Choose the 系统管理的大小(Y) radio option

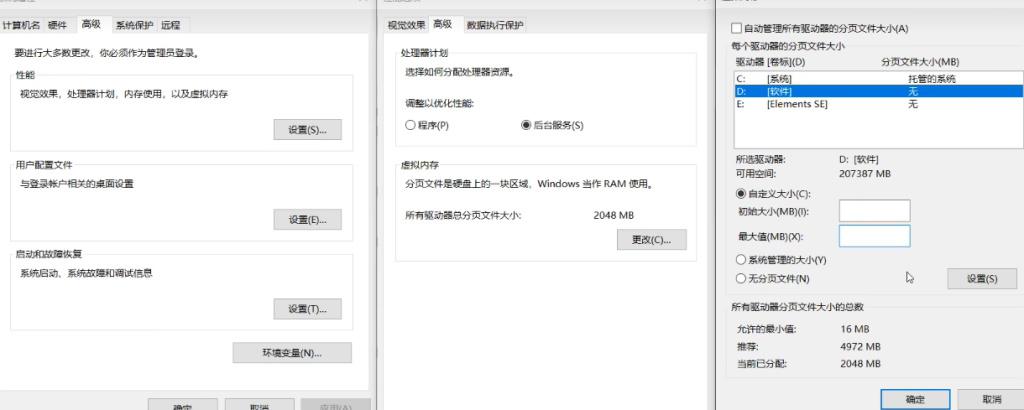pyautogui.click(x=741, y=260)
